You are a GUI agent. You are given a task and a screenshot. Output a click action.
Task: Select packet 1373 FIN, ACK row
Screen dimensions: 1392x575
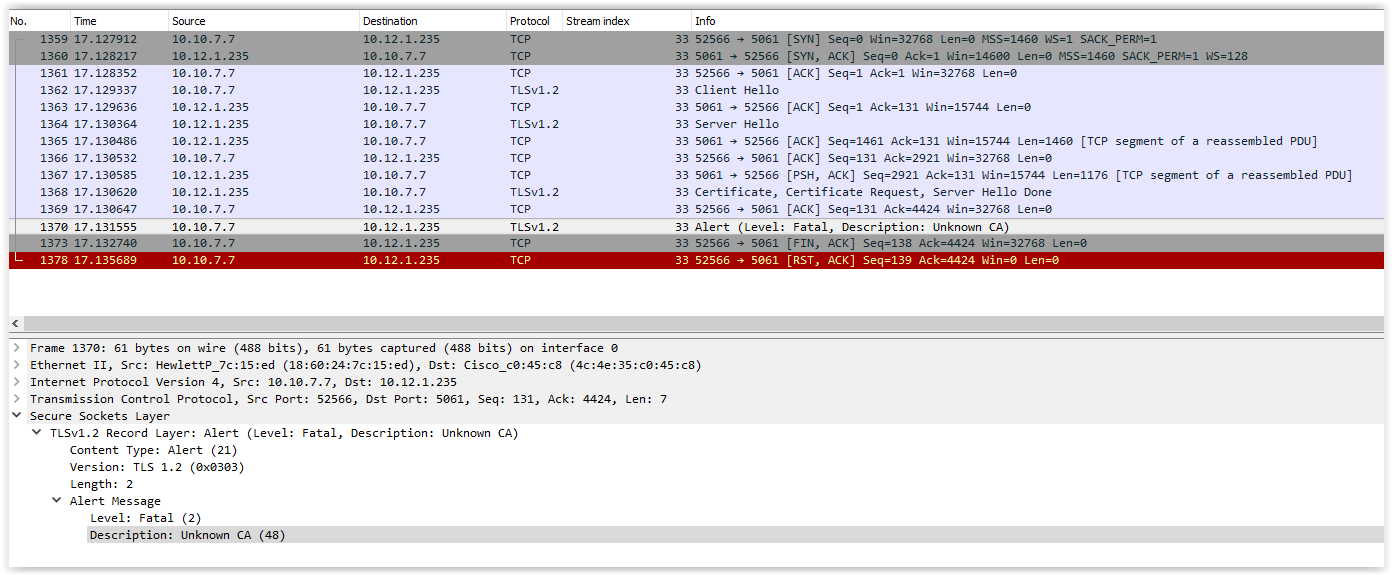[x=697, y=243]
